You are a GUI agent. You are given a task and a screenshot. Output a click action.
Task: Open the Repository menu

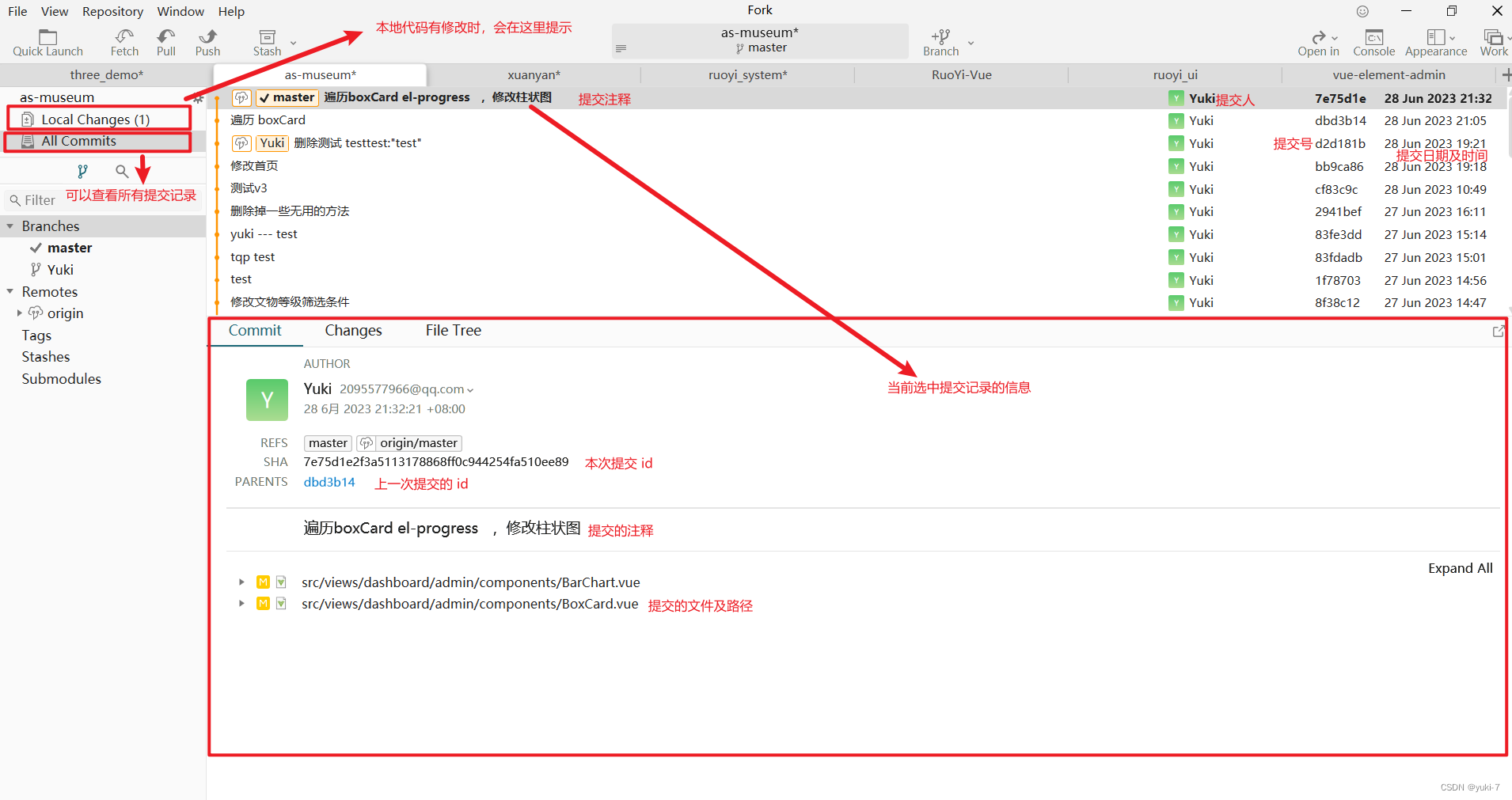click(x=112, y=11)
